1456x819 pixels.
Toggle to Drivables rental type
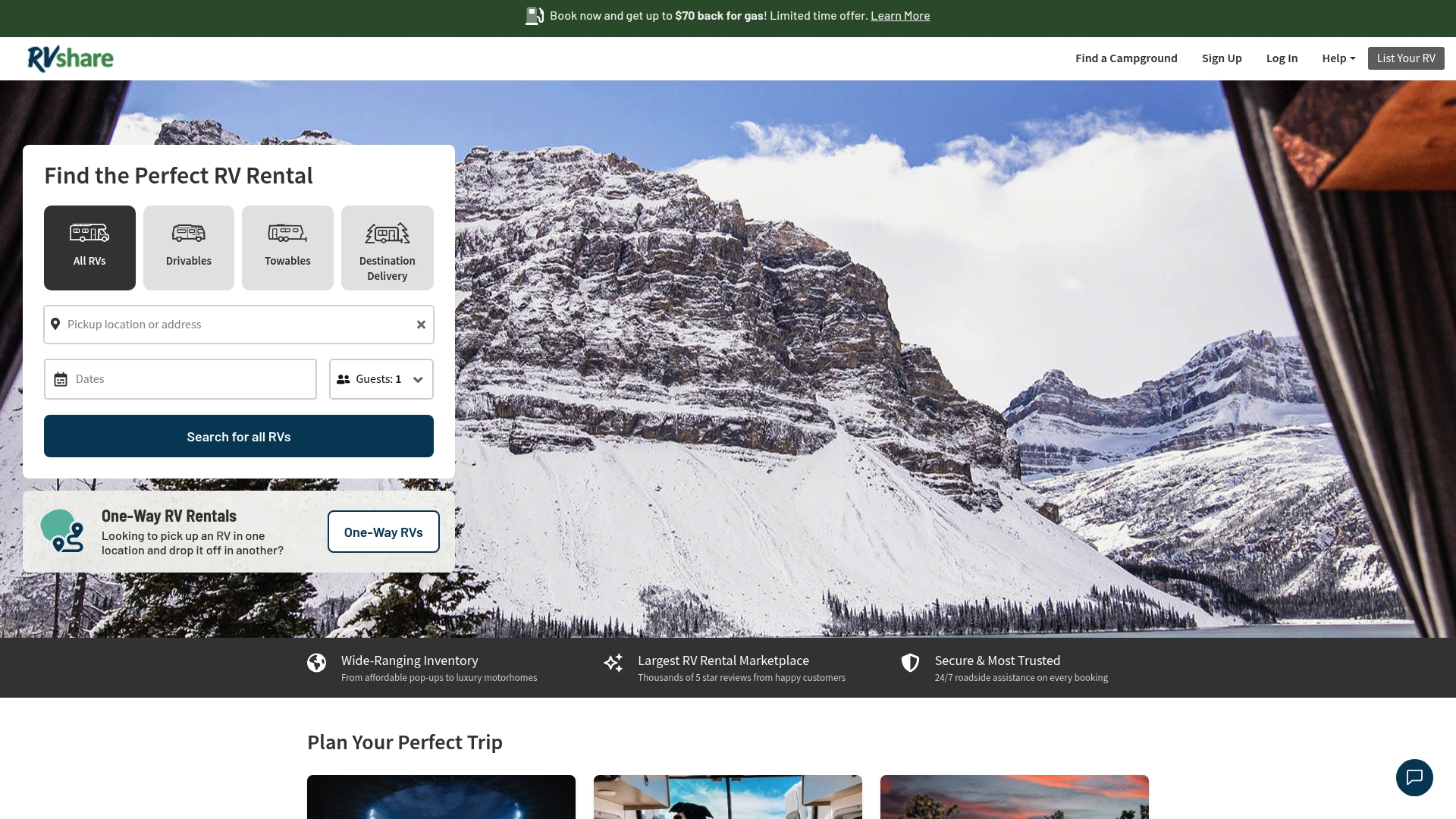(188, 247)
